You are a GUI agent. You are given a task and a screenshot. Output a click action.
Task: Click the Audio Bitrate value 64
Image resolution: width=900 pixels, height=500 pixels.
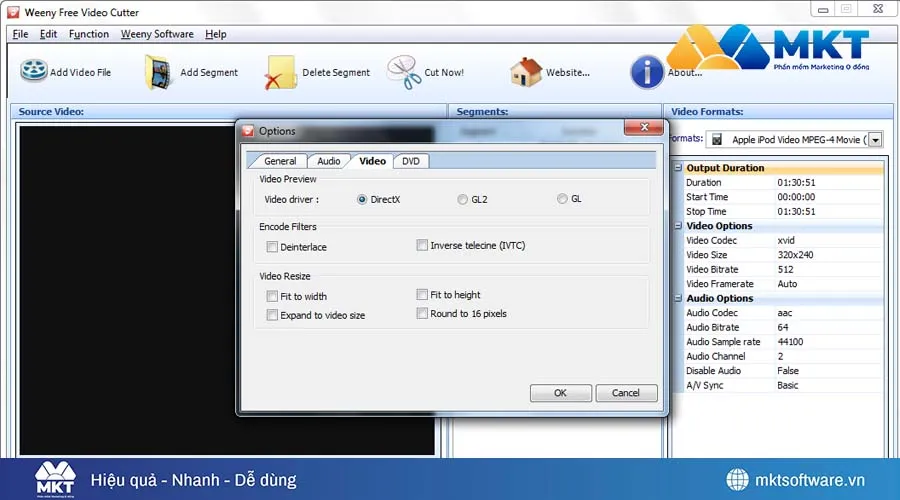pyautogui.click(x=783, y=327)
